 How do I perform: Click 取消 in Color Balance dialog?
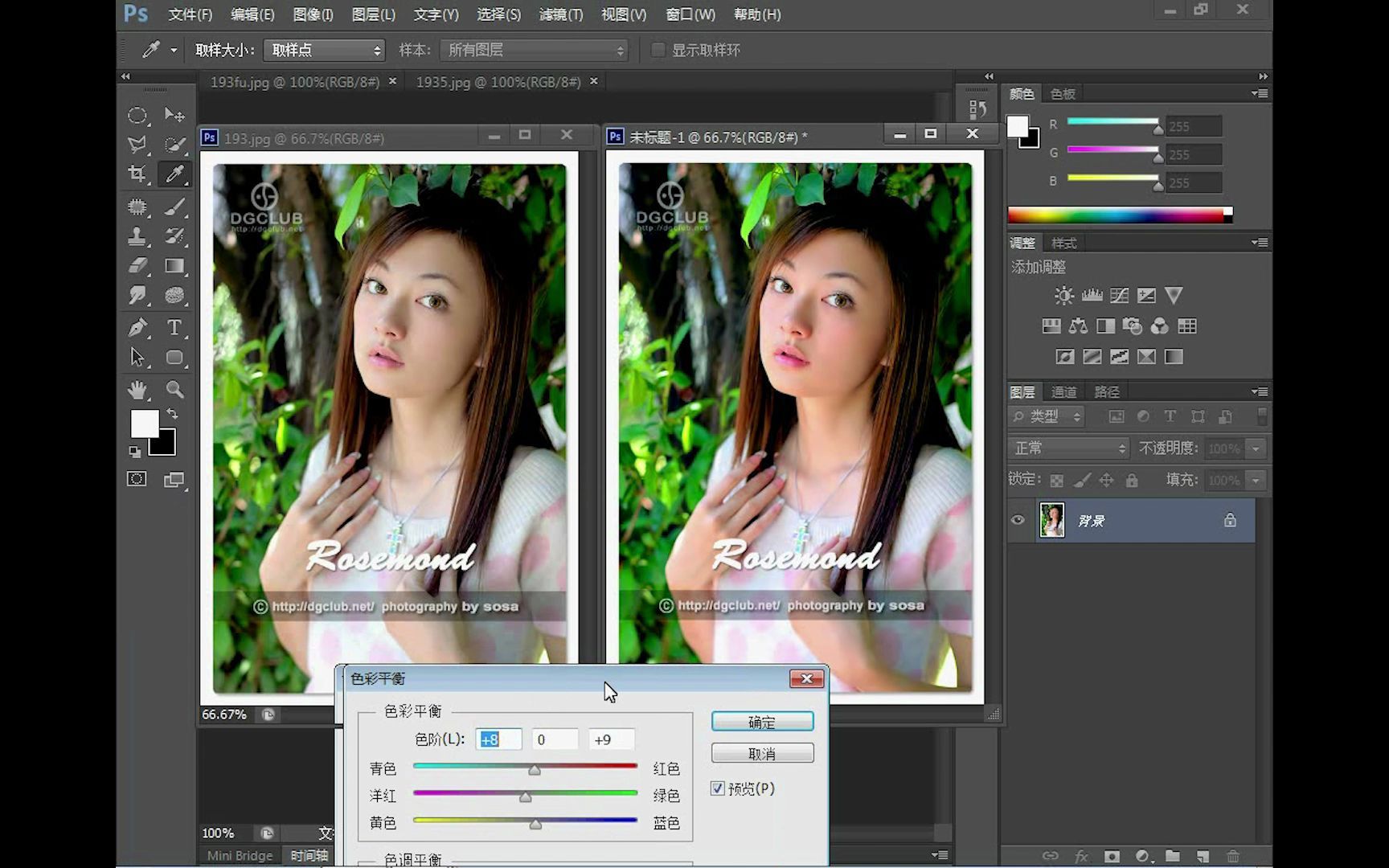(762, 754)
